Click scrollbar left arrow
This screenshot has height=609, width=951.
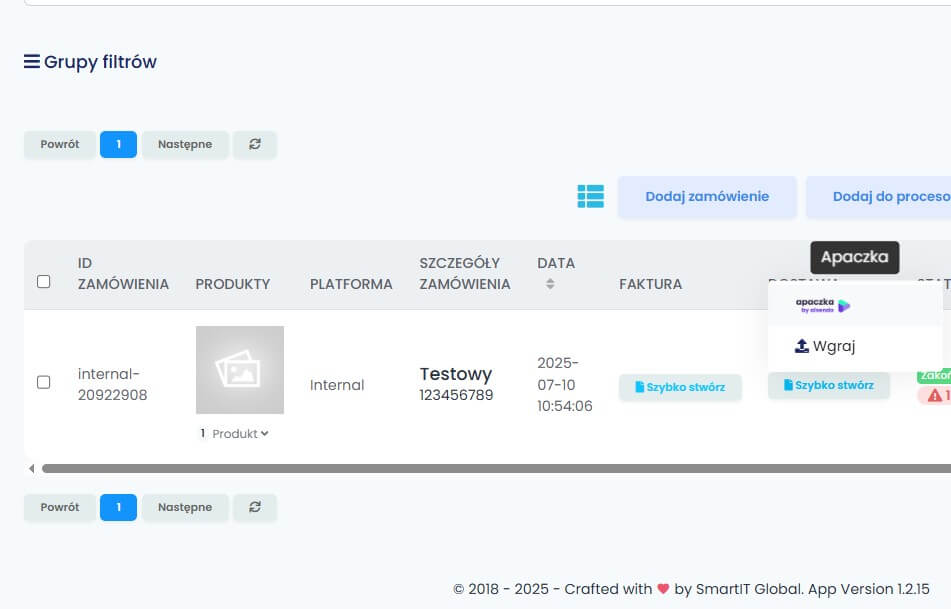click(x=31, y=468)
